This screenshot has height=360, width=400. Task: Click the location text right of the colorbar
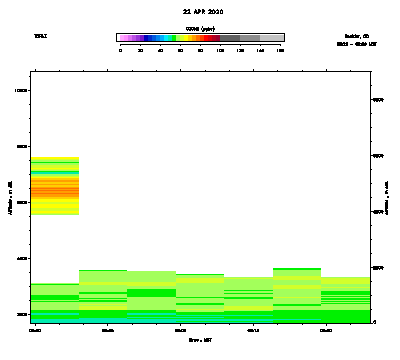coord(357,36)
